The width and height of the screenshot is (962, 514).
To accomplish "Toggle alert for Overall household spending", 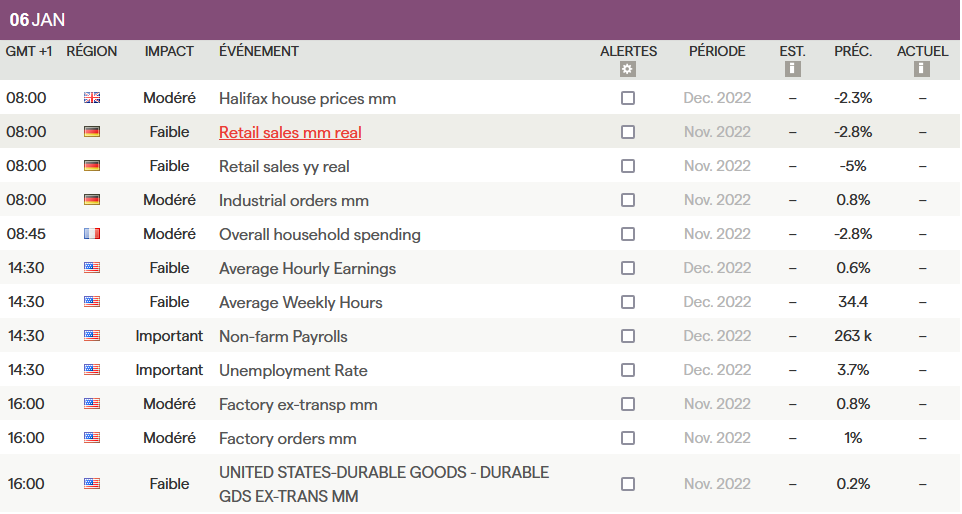I will (x=628, y=234).
